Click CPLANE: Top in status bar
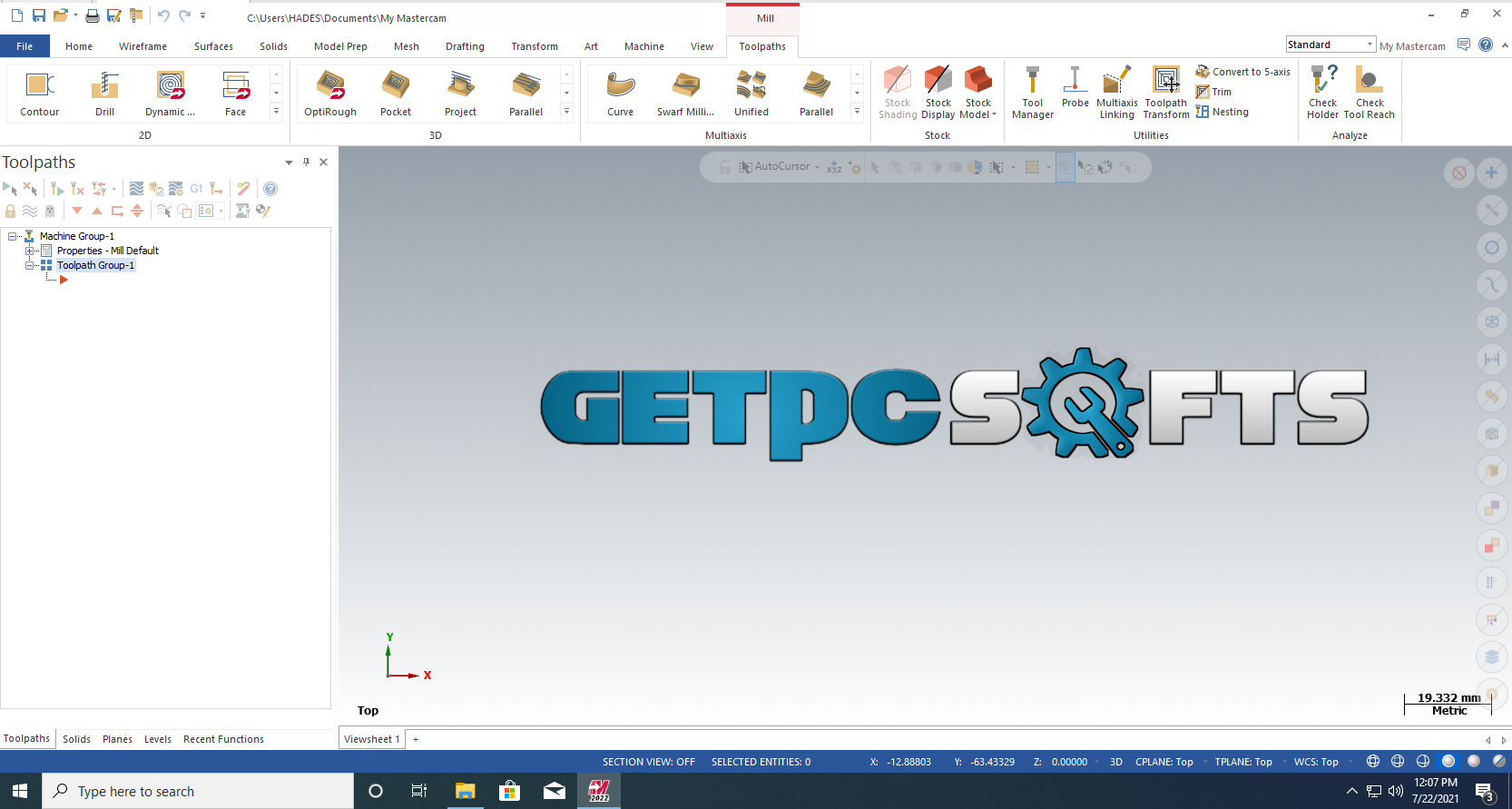Screen dimensions: 1512x809 click(x=1164, y=762)
